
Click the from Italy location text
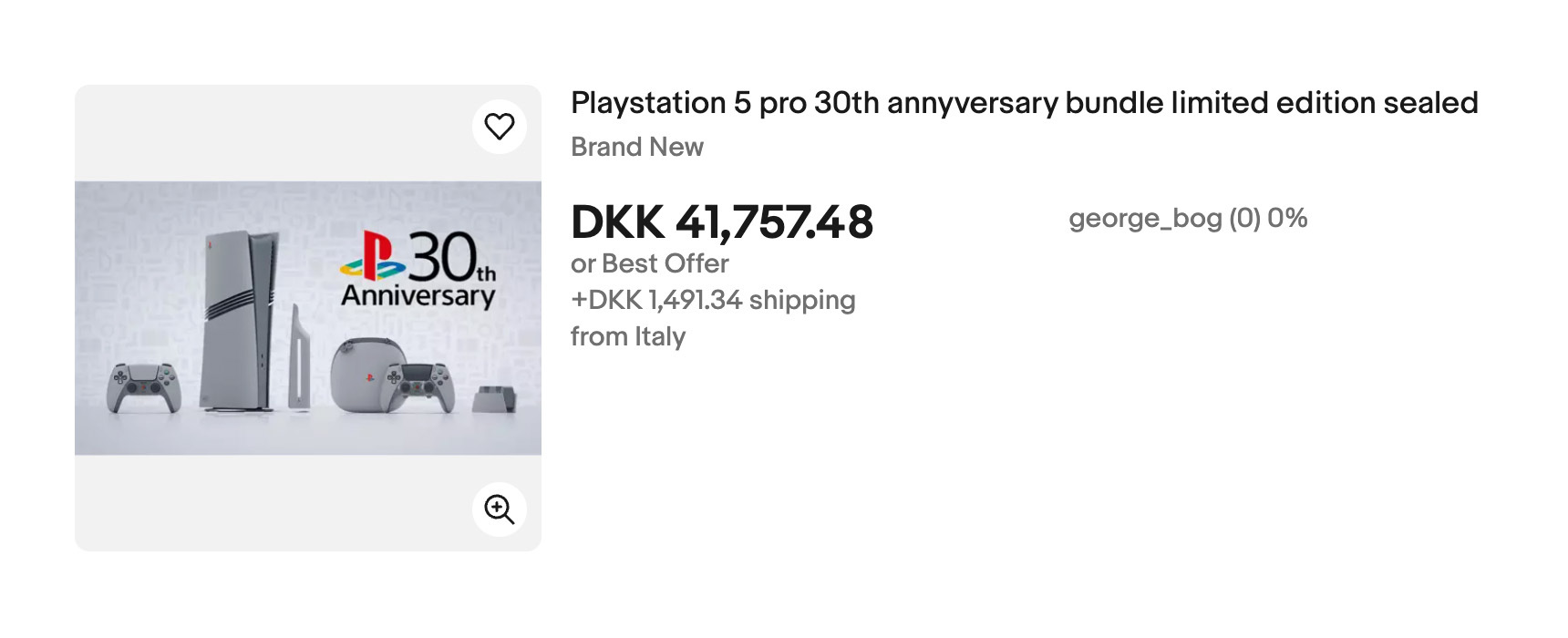pyautogui.click(x=627, y=335)
